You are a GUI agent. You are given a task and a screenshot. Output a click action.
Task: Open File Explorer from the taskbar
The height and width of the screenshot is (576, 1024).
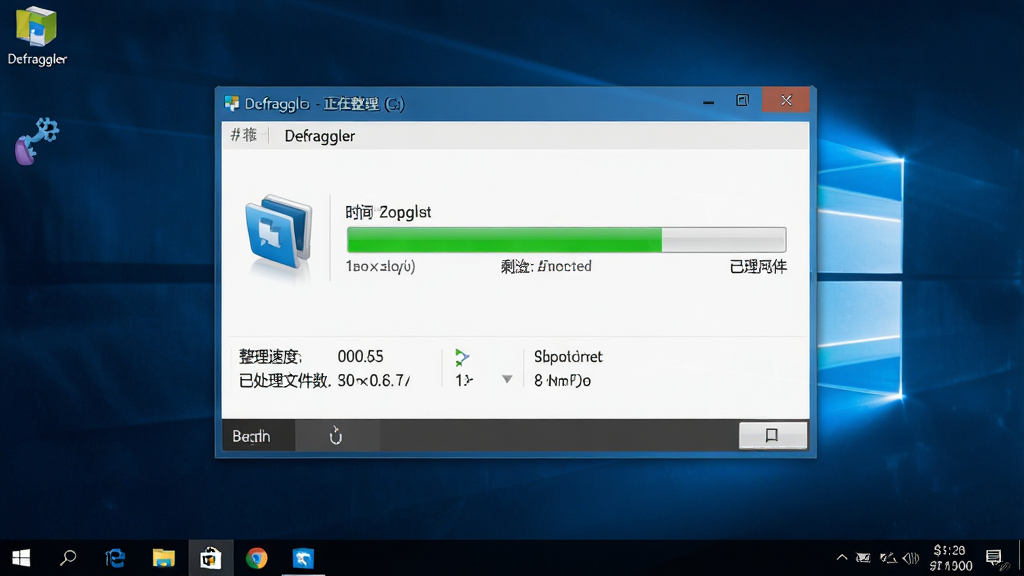coord(163,558)
